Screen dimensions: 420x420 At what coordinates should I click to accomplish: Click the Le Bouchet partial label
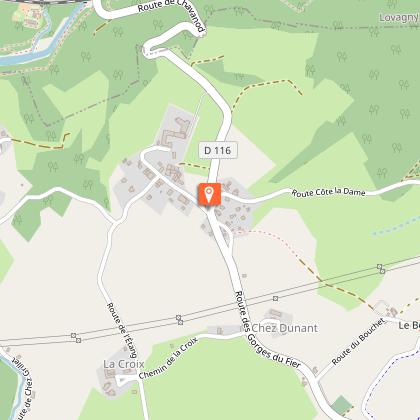pyautogui.click(x=409, y=325)
